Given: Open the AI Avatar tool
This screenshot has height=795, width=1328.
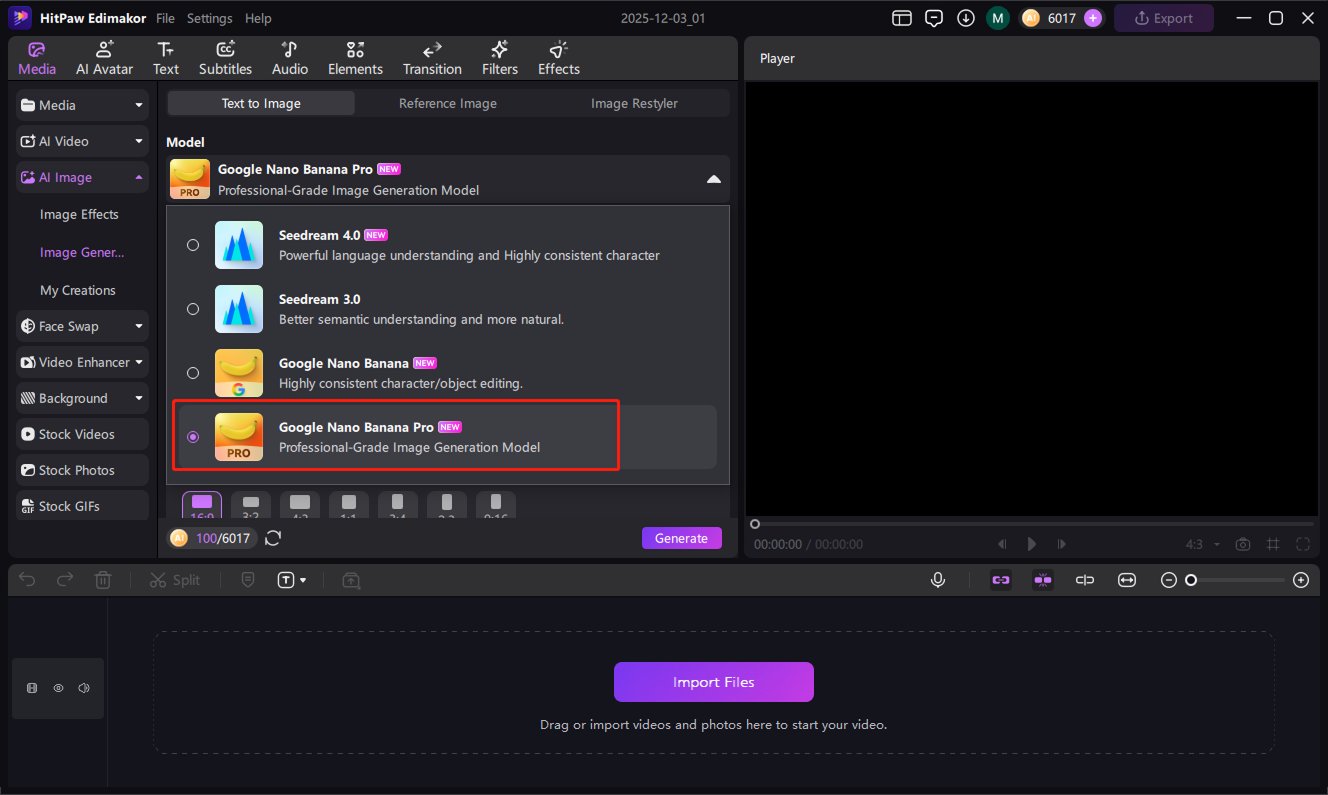Looking at the screenshot, I should click(104, 58).
